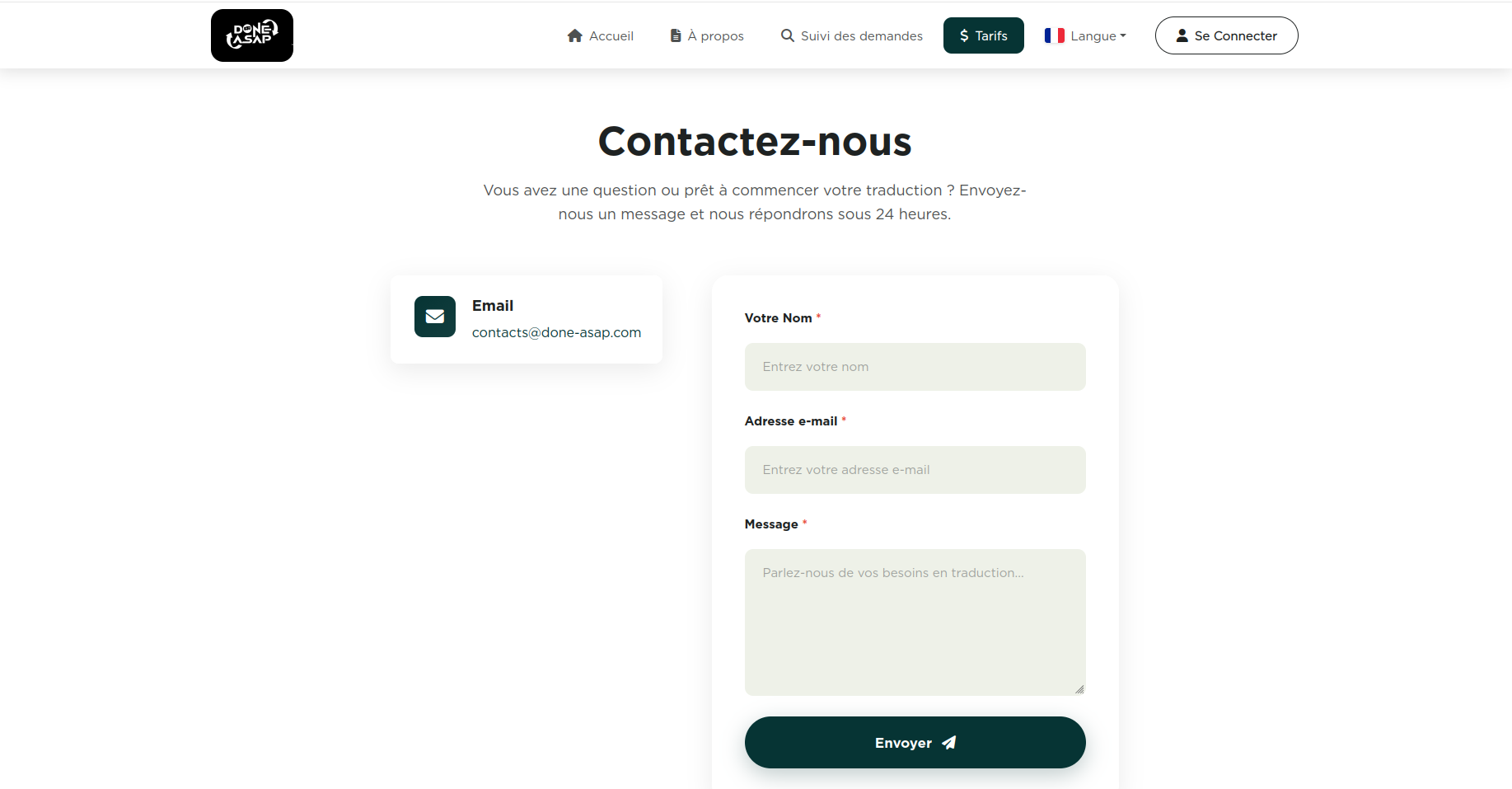
Task: Click the dollar sign icon on Tarifs
Action: coord(964,35)
